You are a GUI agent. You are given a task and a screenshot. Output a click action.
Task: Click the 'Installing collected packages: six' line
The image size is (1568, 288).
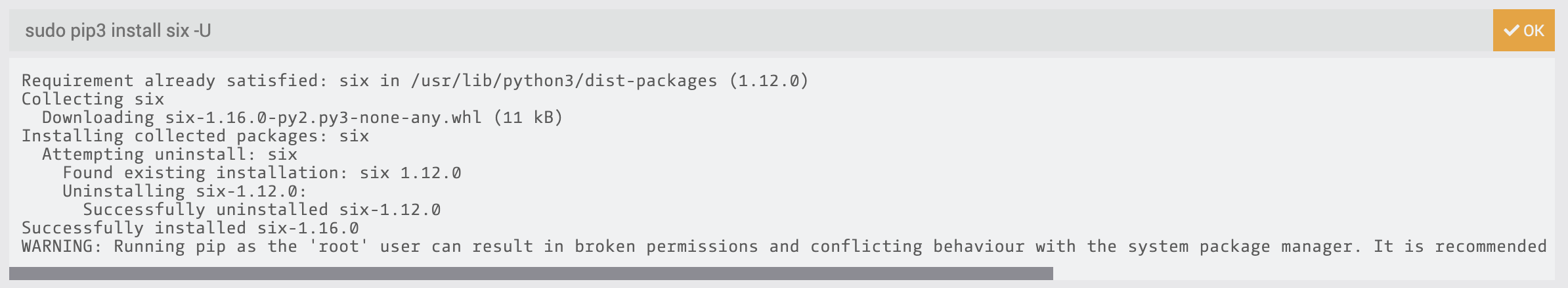click(195, 136)
